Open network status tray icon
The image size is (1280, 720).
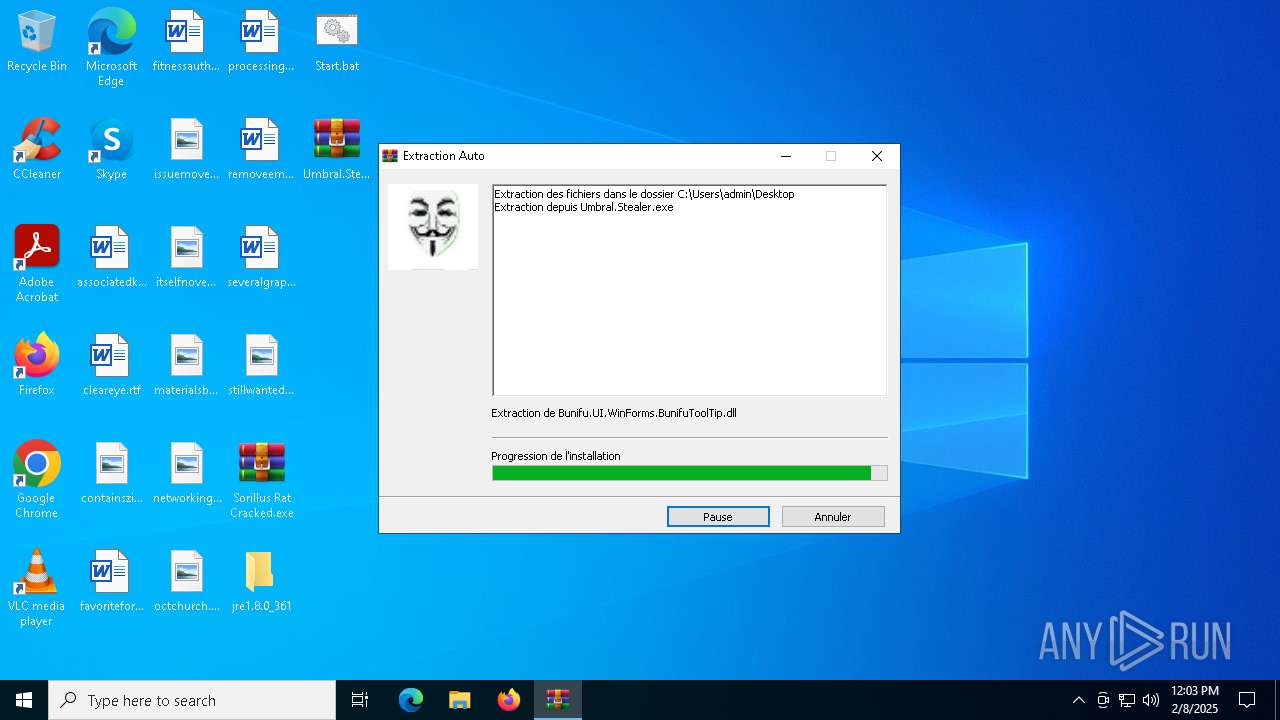tap(1127, 700)
